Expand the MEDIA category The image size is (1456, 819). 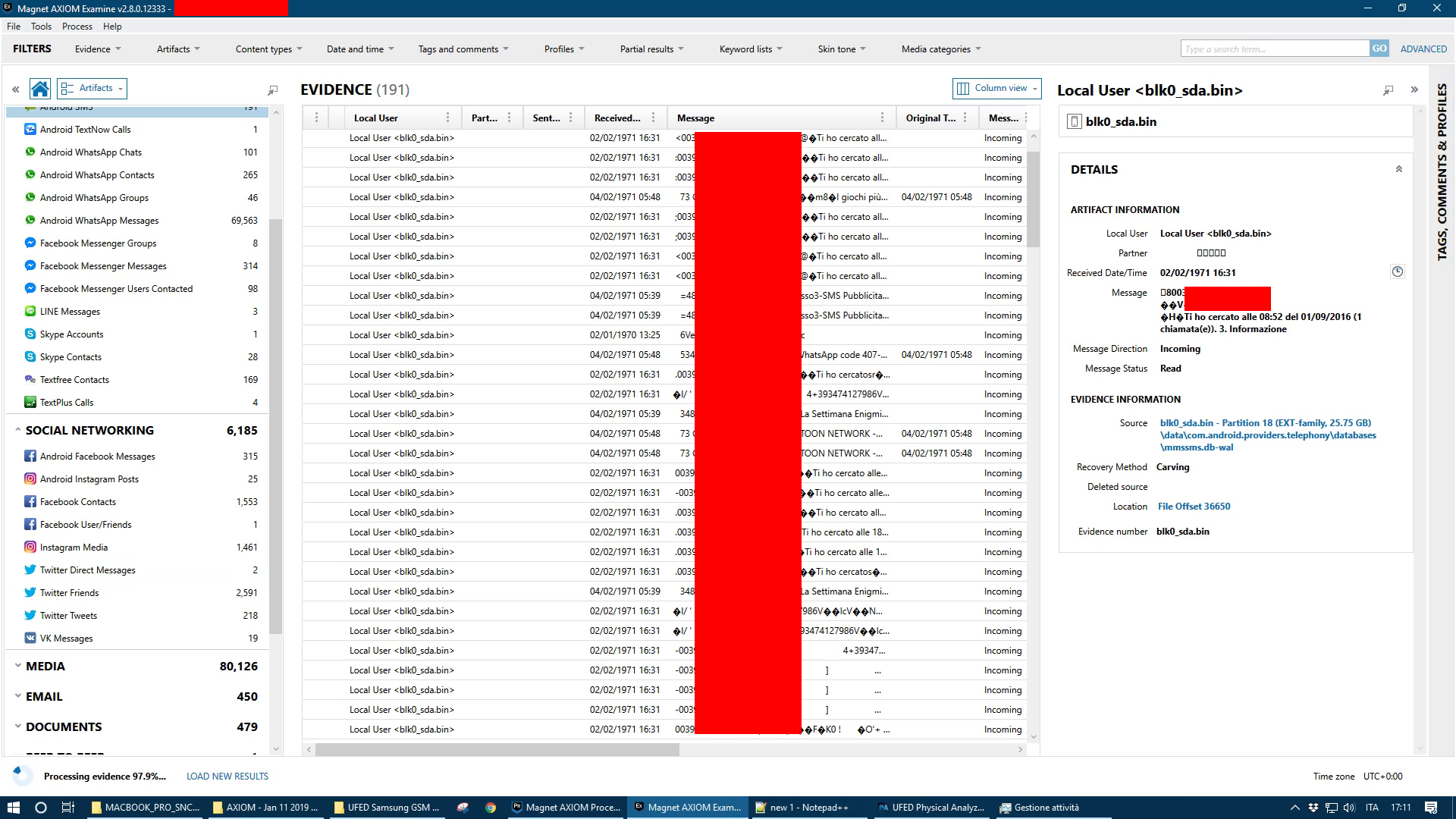point(17,666)
